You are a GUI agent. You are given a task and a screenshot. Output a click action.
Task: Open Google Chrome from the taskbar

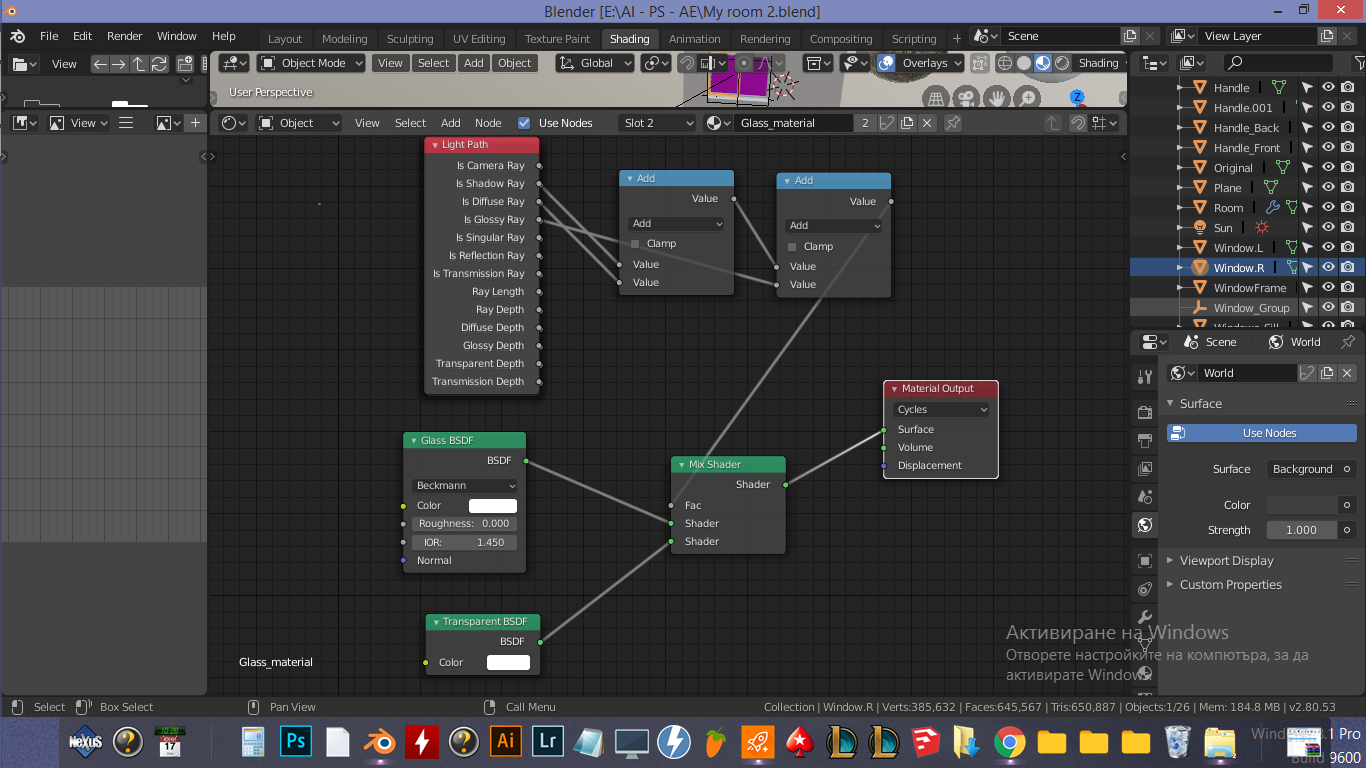1009,742
